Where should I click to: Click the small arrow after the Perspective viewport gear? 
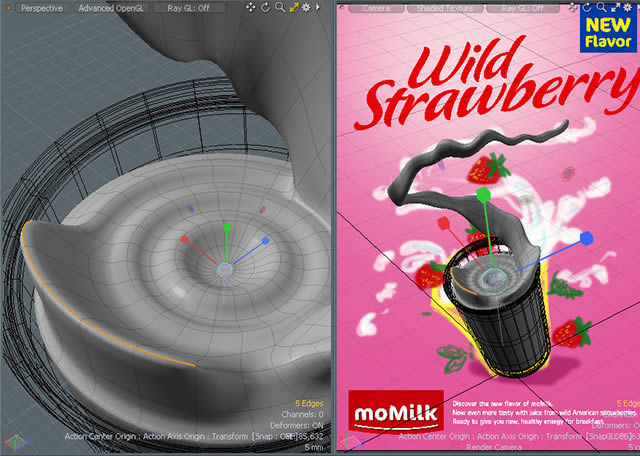pyautogui.click(x=318, y=7)
